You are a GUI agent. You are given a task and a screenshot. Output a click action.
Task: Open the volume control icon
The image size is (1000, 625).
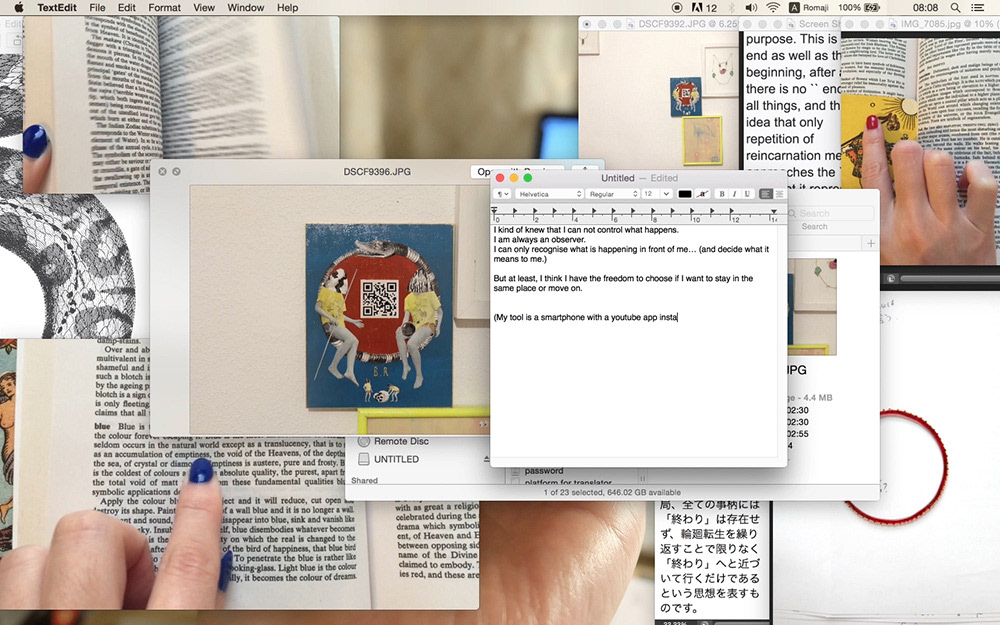pos(751,8)
